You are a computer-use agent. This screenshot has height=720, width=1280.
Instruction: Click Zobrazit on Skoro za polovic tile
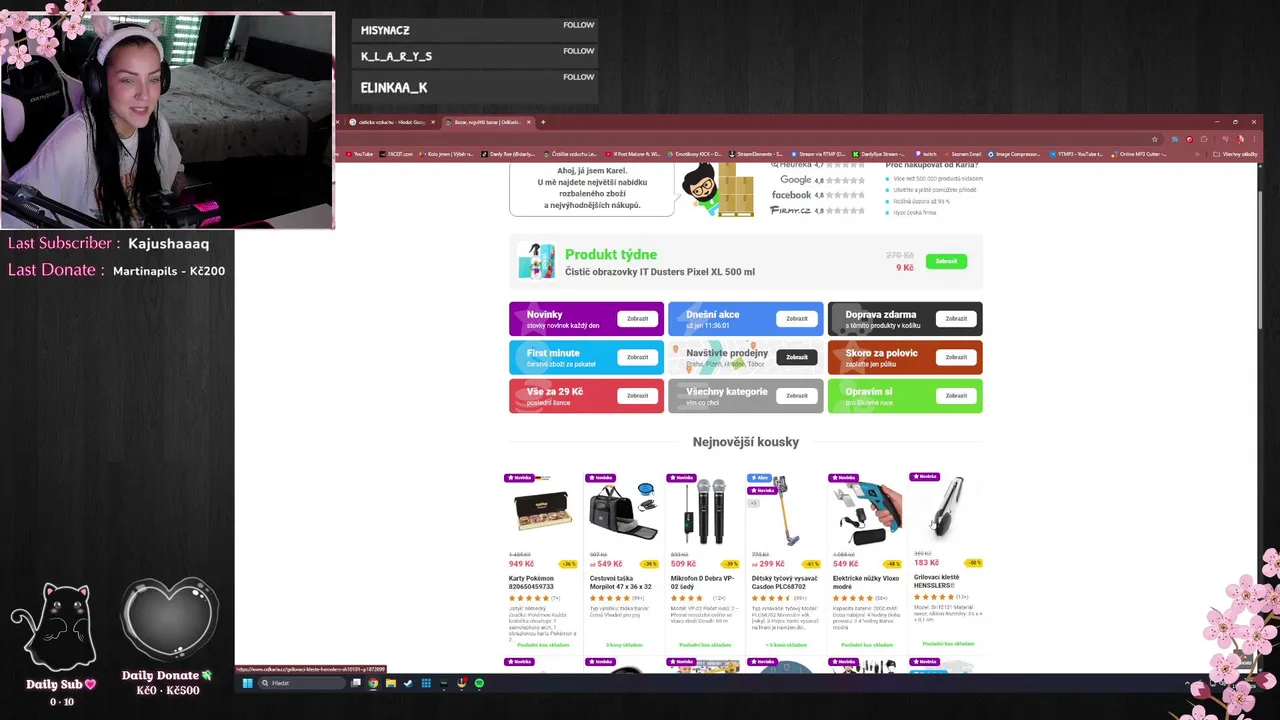[x=956, y=357]
